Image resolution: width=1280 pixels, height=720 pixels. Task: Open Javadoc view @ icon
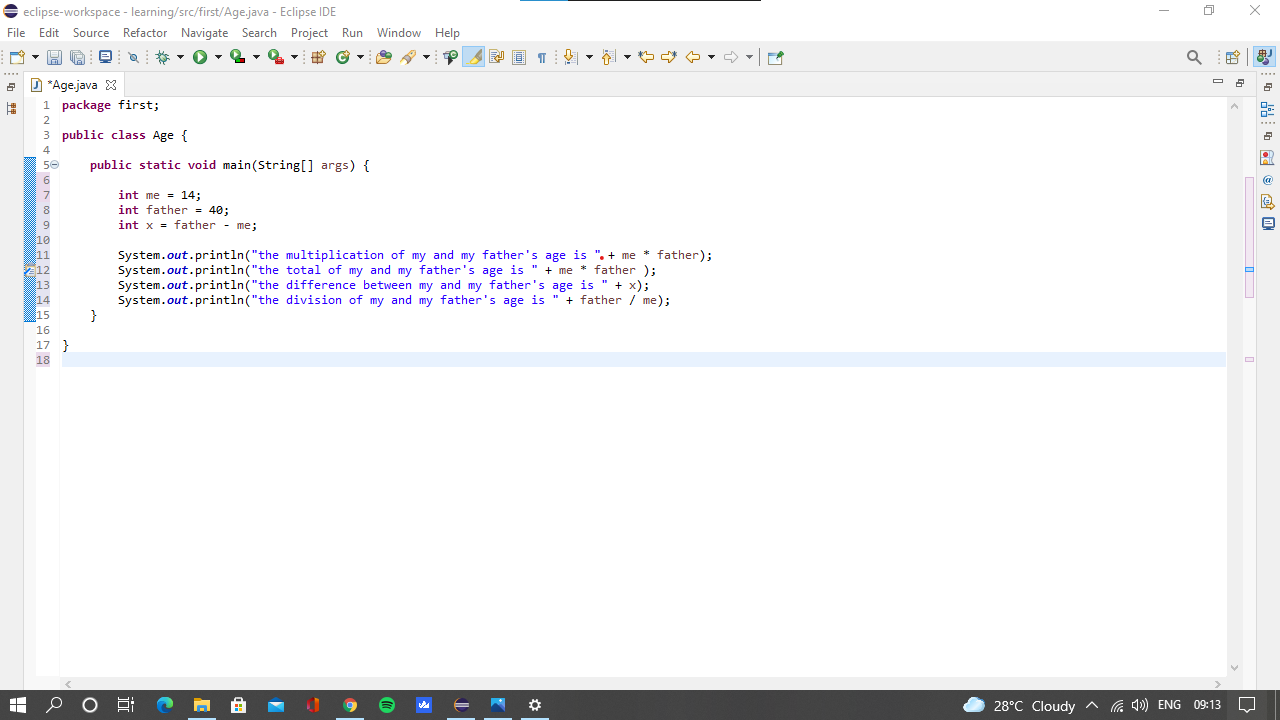(x=1268, y=180)
